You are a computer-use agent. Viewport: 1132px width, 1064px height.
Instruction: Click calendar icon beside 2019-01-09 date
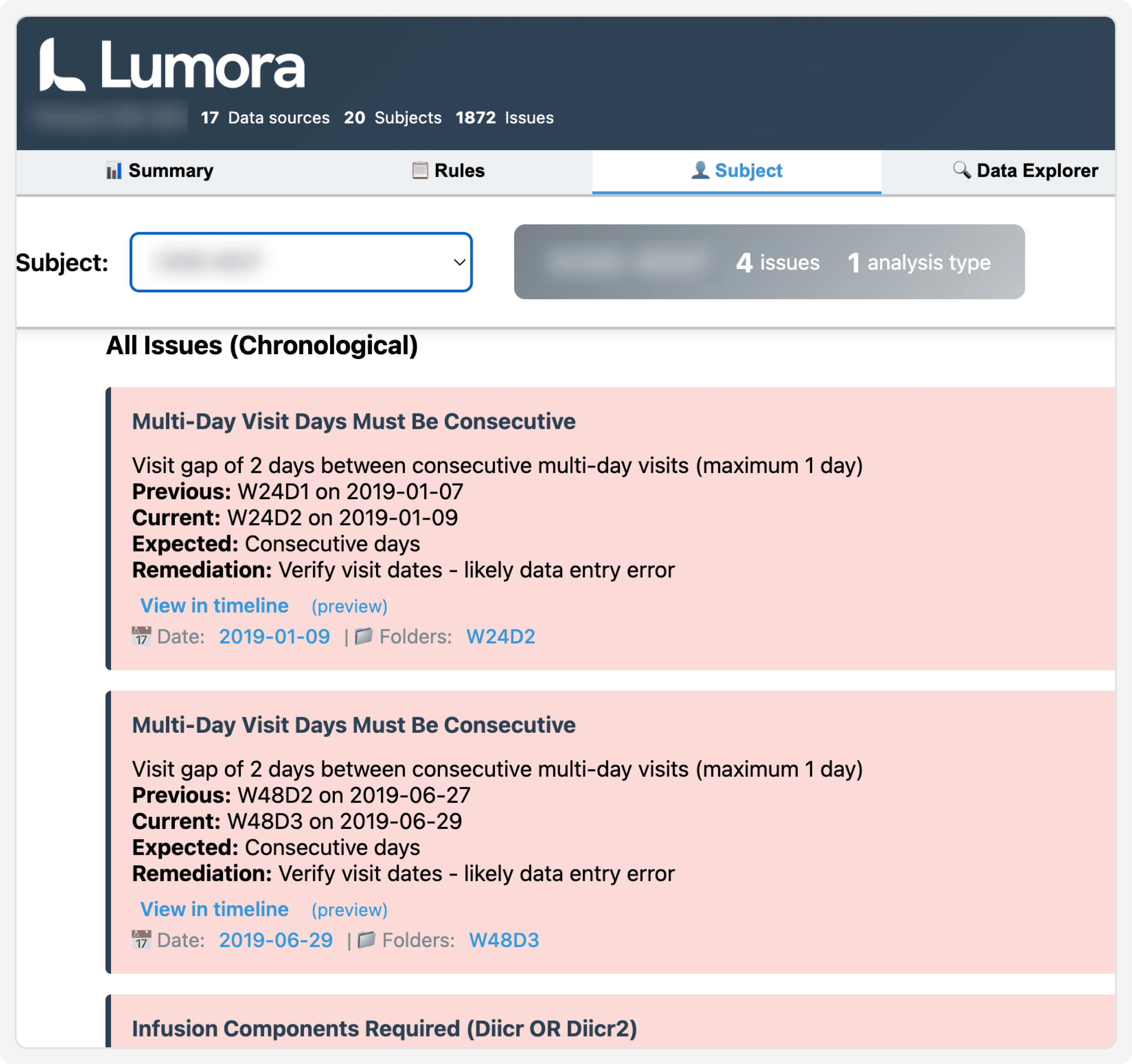point(141,636)
